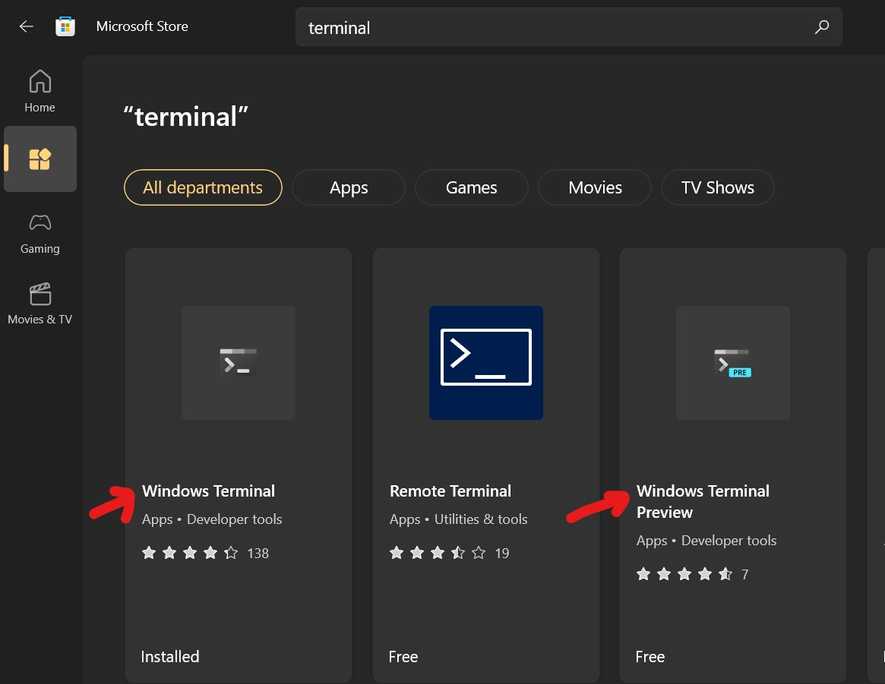Click the search magnifier icon

tap(821, 27)
